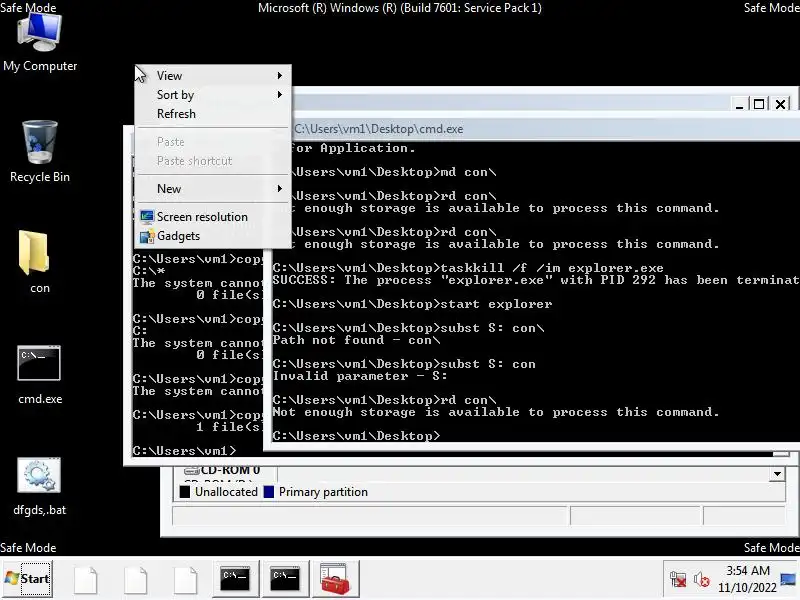Image resolution: width=800 pixels, height=600 pixels.
Task: Click the Start button
Action: 27,579
